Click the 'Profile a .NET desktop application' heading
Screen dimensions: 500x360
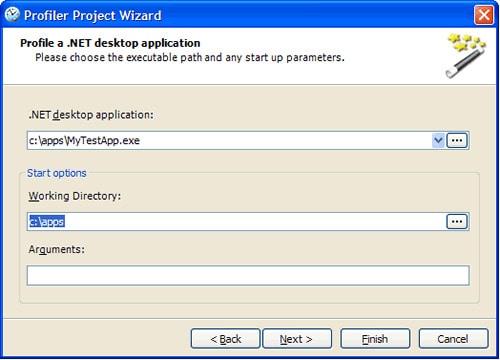pos(110,43)
